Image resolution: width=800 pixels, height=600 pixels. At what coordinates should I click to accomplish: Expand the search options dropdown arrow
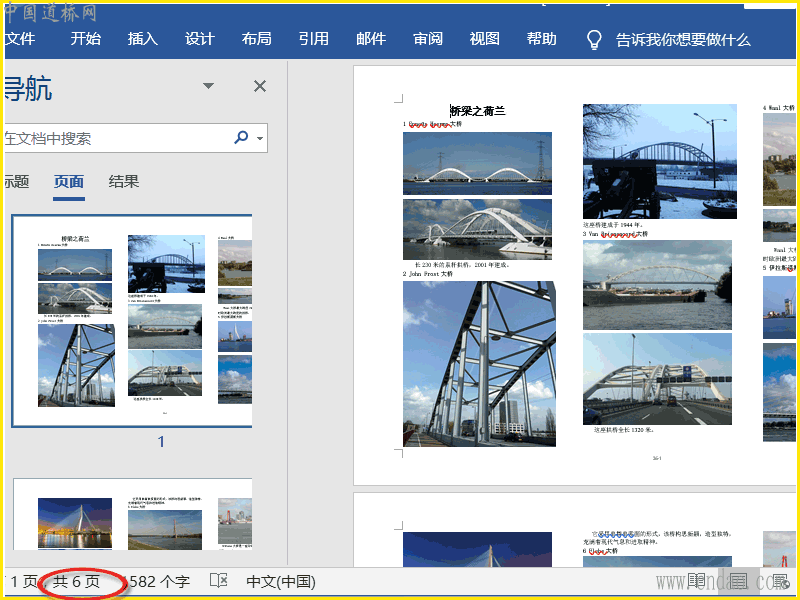(x=260, y=138)
